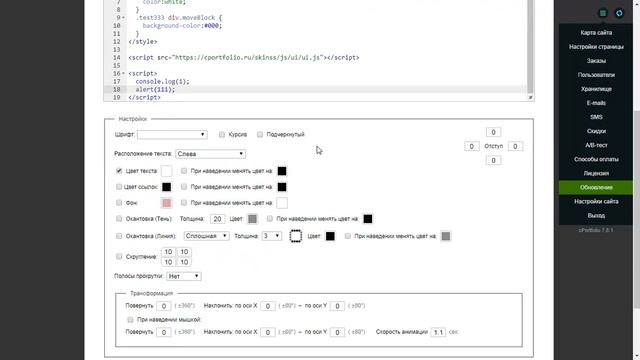
Task: Click the top Отступ input field
Action: tap(493, 132)
